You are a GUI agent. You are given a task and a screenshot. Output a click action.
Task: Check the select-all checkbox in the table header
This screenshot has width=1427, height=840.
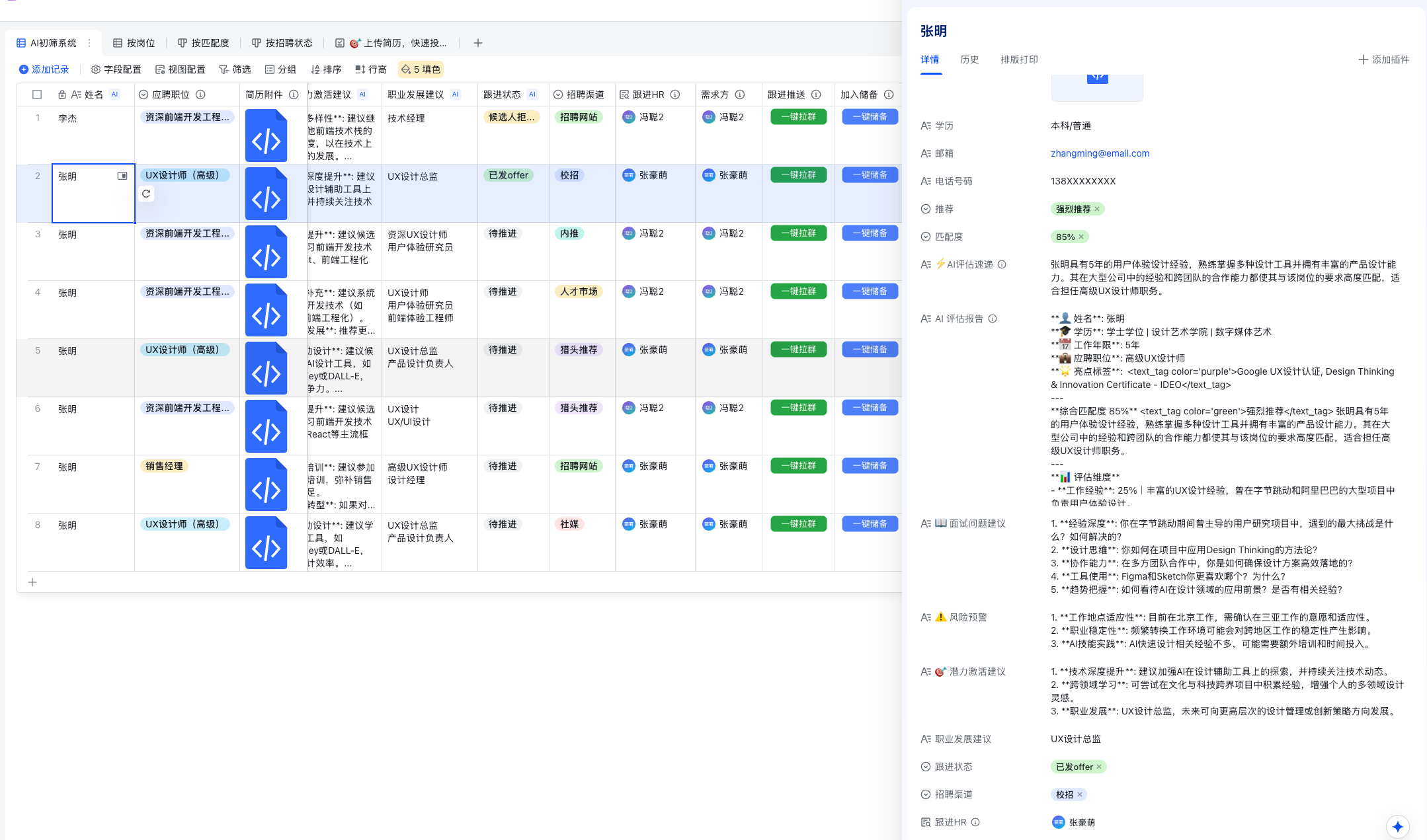tap(37, 95)
